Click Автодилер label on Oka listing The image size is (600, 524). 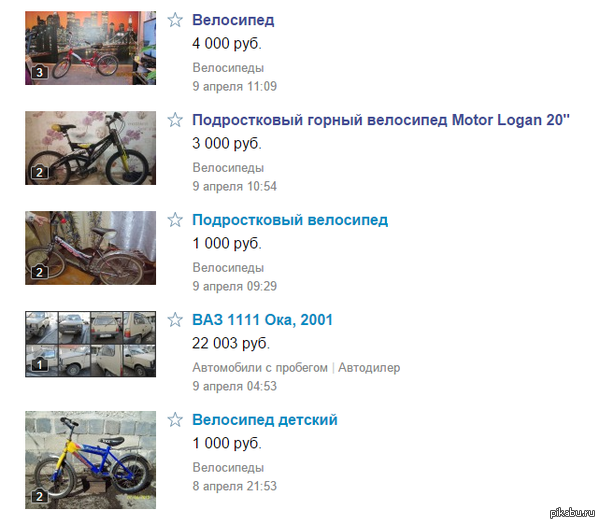click(x=369, y=368)
